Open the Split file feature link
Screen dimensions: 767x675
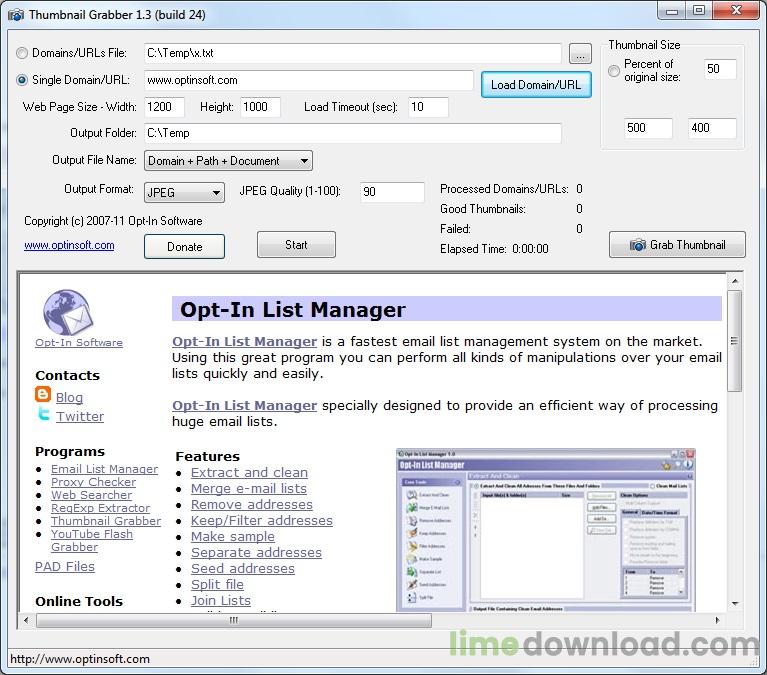click(x=217, y=585)
